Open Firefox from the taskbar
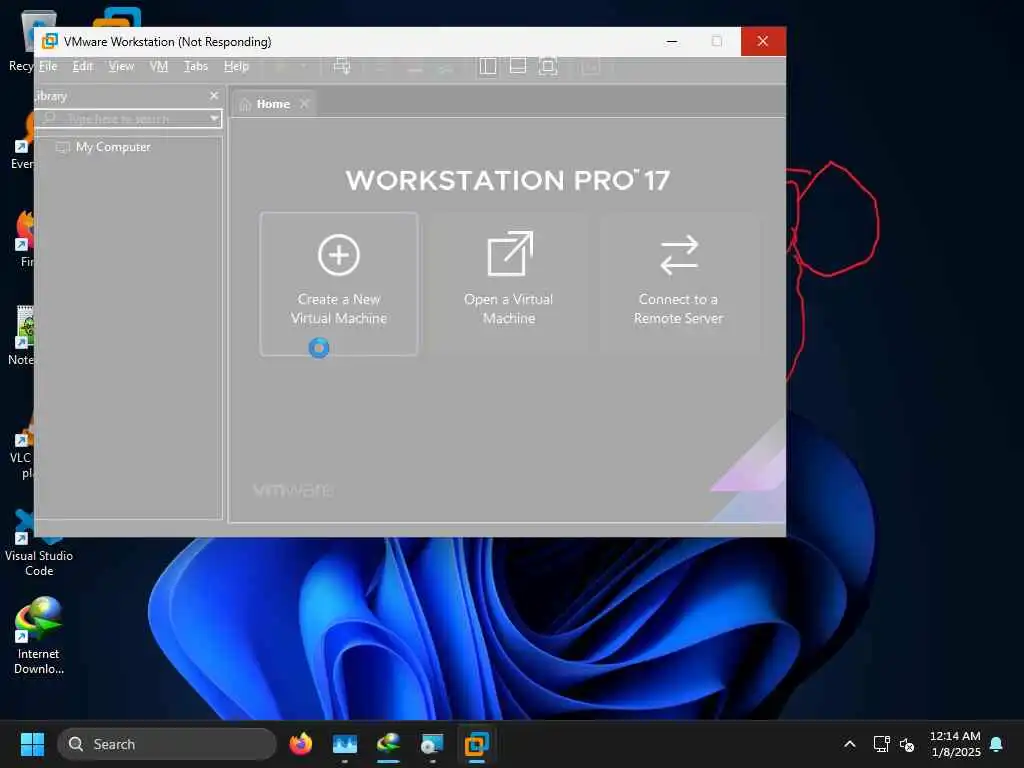Viewport: 1024px width, 768px height. (x=301, y=744)
